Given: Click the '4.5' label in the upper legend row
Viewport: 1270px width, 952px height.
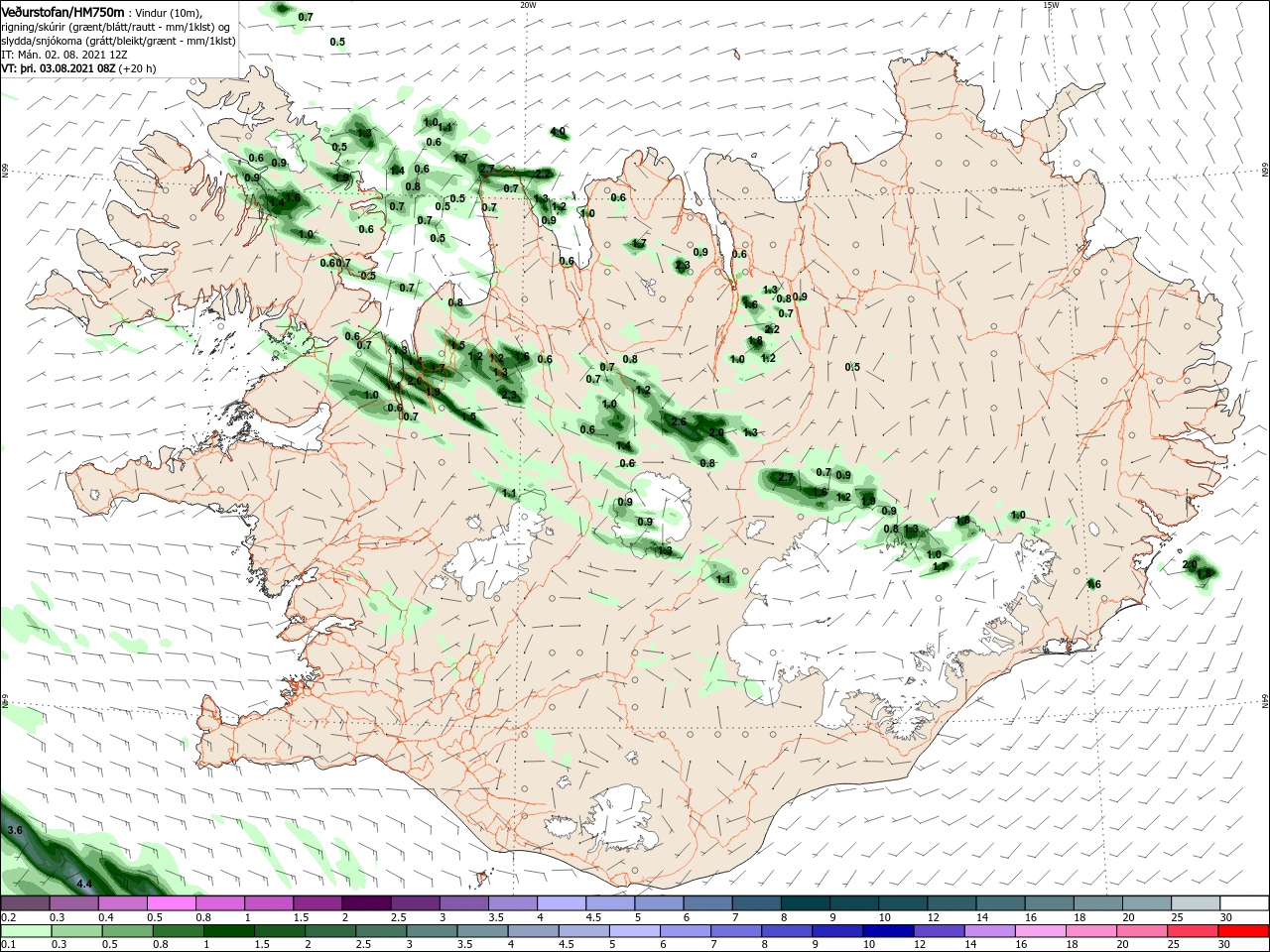Looking at the screenshot, I should 593,917.
